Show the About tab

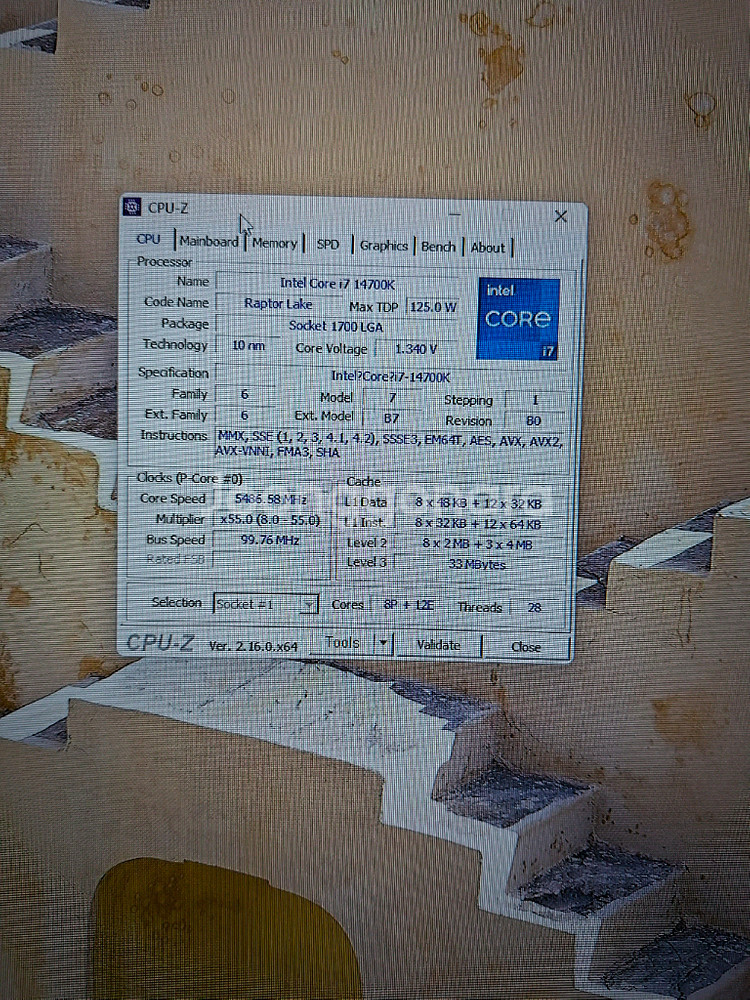(x=488, y=248)
